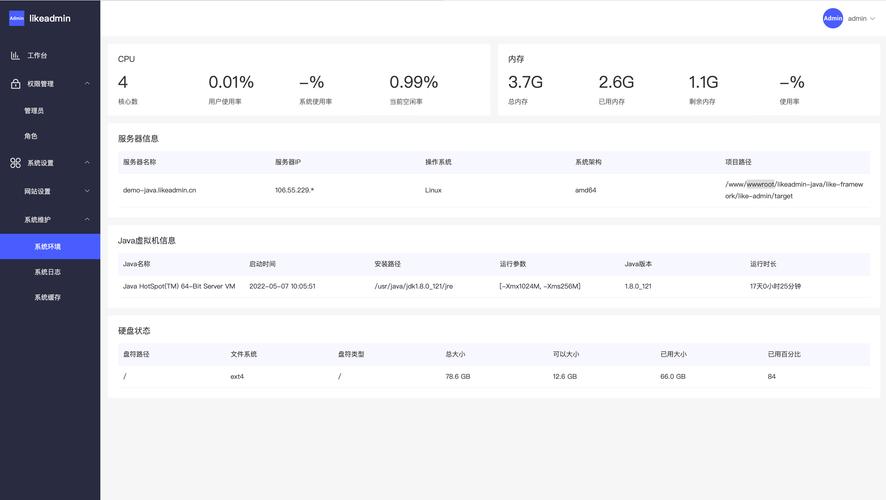Expand the 网站设置 submenu chevron
This screenshot has width=886, height=500.
pyautogui.click(x=87, y=191)
